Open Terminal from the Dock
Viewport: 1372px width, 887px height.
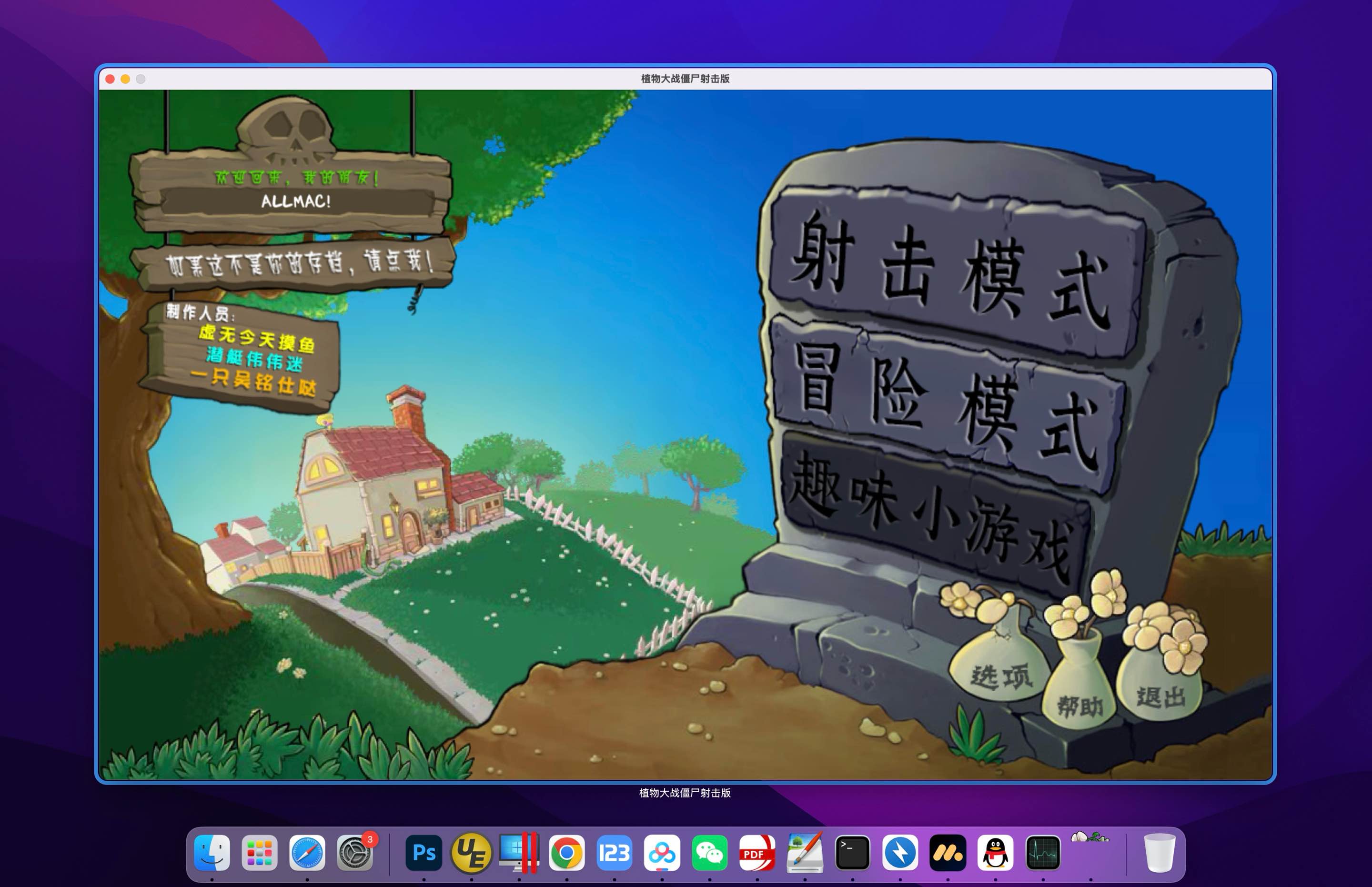(x=852, y=852)
